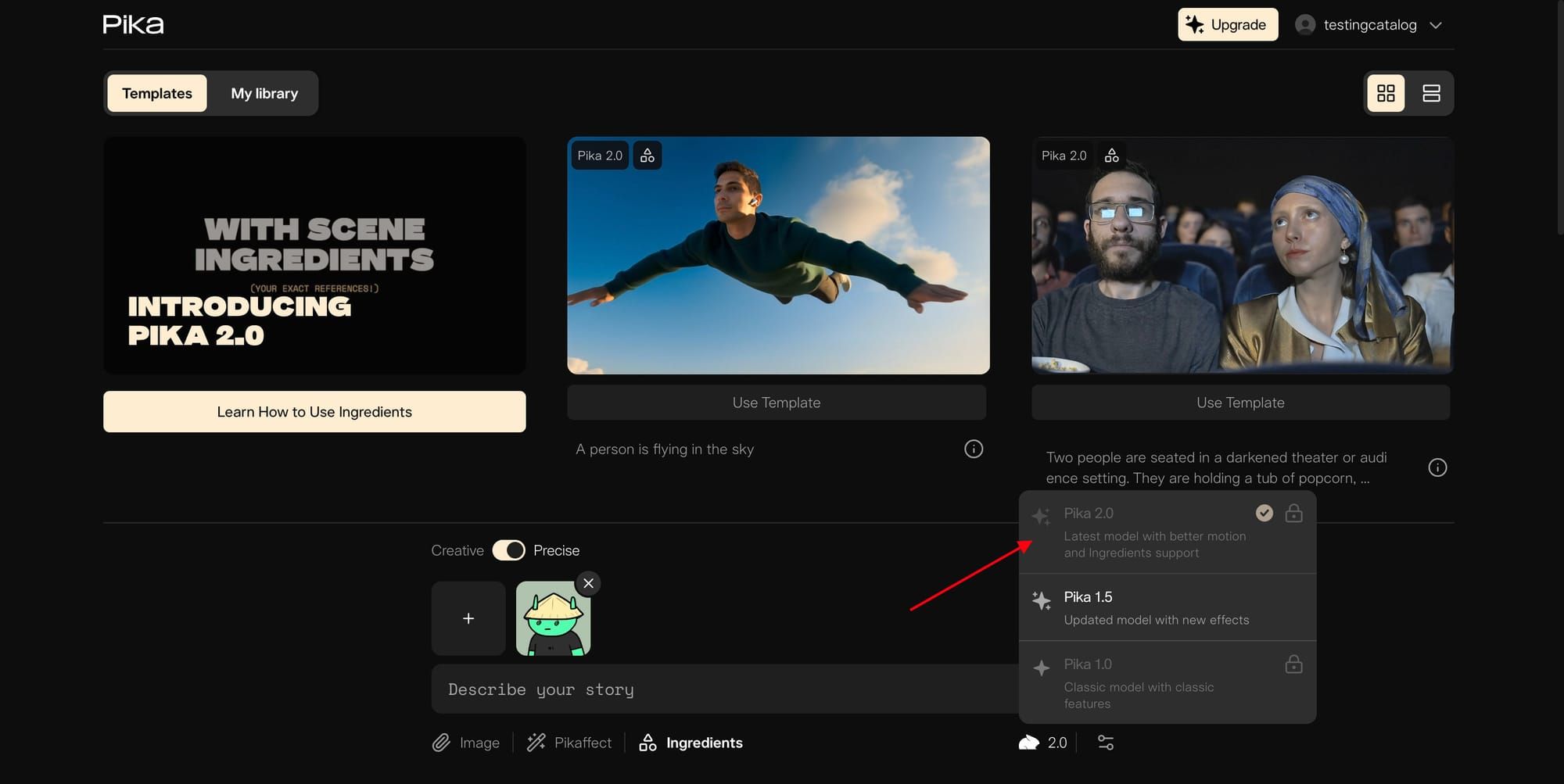Click the Pika logo

[x=133, y=24]
